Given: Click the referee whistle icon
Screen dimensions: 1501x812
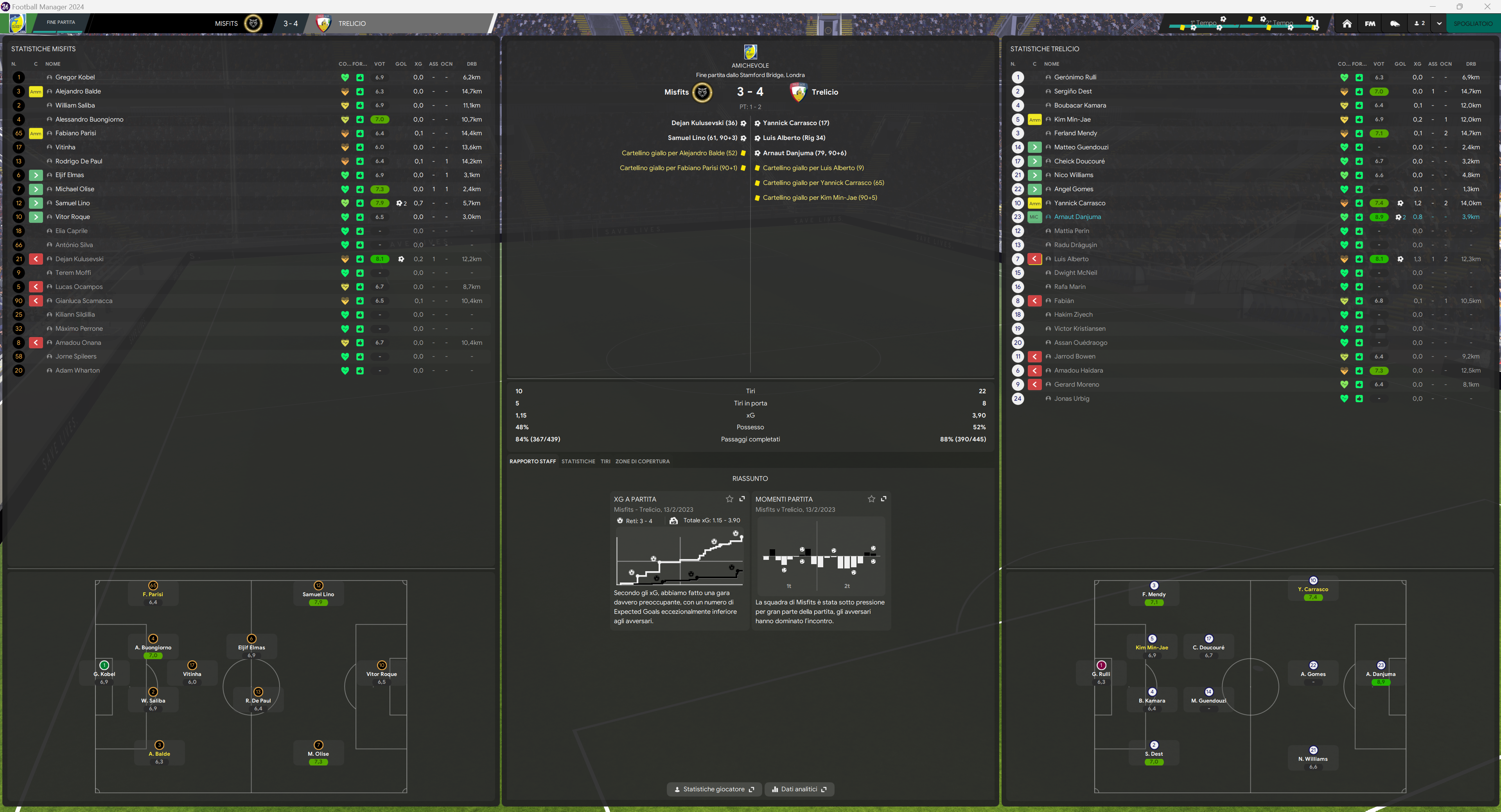Looking at the screenshot, I should (x=1394, y=23).
